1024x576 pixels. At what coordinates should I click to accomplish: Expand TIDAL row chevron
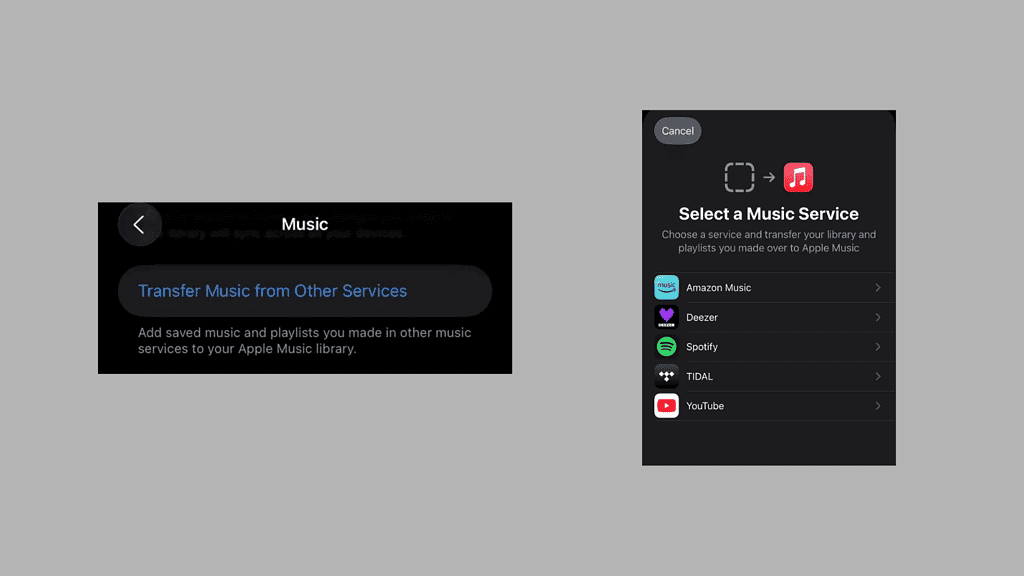tap(878, 376)
